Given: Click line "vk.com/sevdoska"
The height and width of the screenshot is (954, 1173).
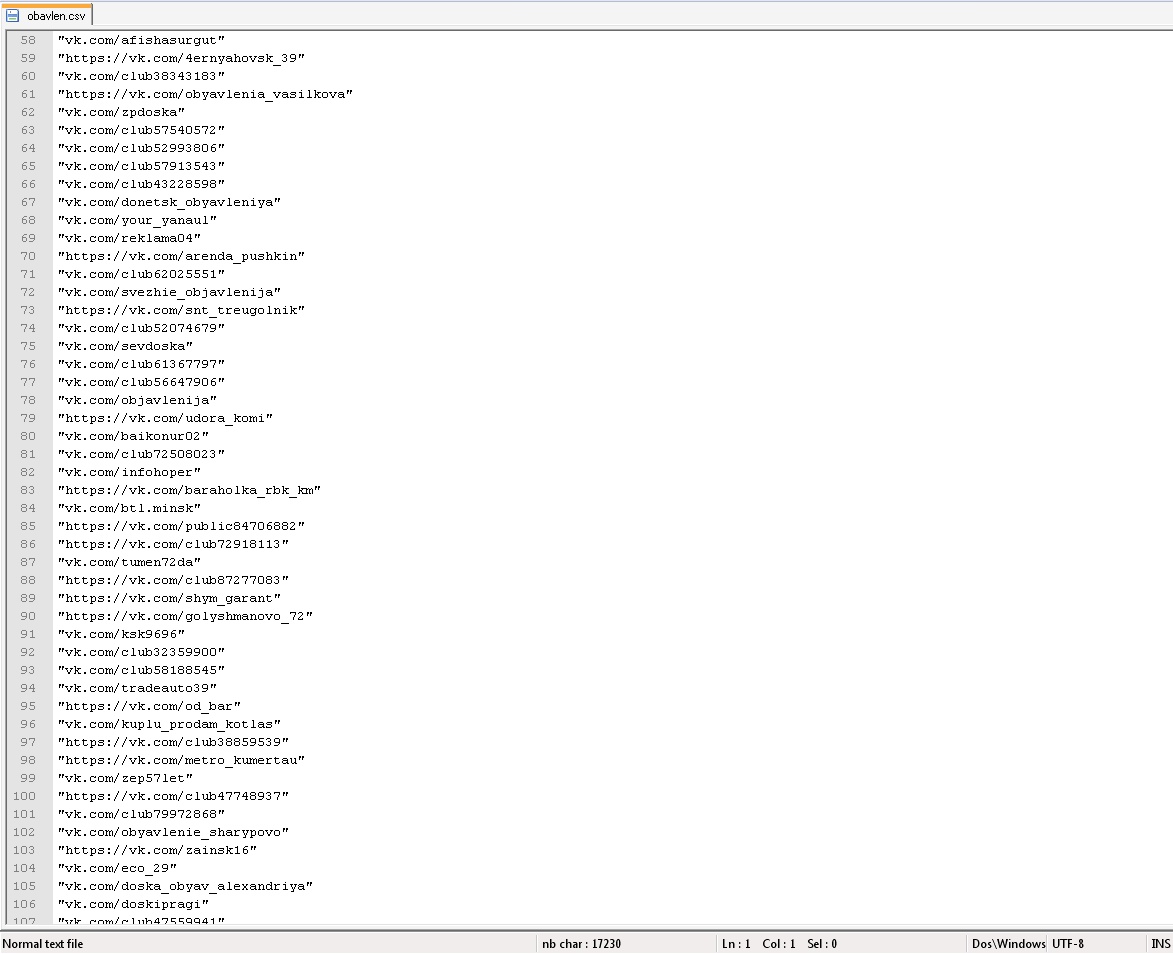Looking at the screenshot, I should click(x=126, y=346).
